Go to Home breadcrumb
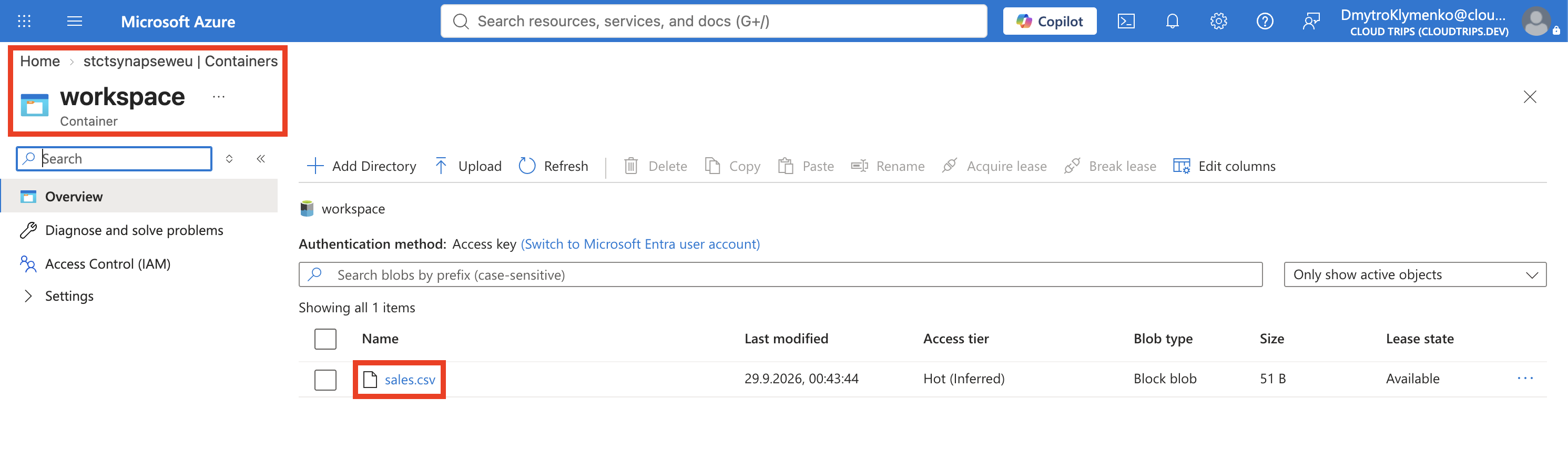 tap(40, 61)
